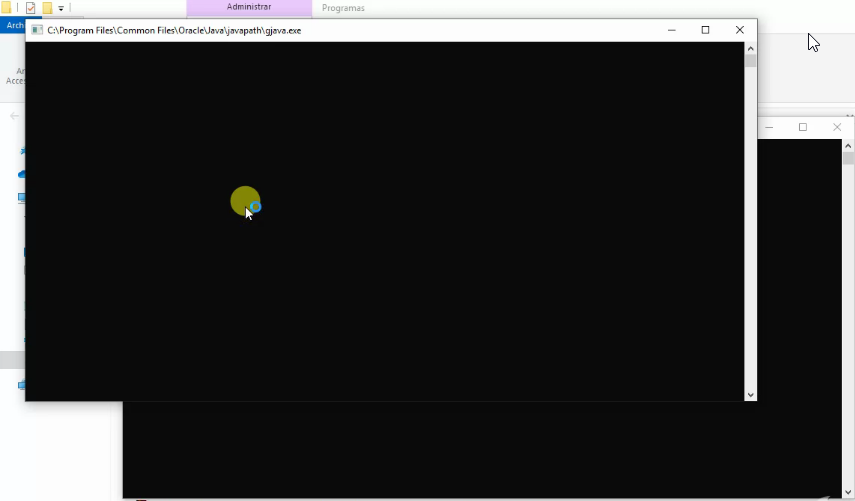855x501 pixels.
Task: Maximize the background console window
Action: click(802, 127)
